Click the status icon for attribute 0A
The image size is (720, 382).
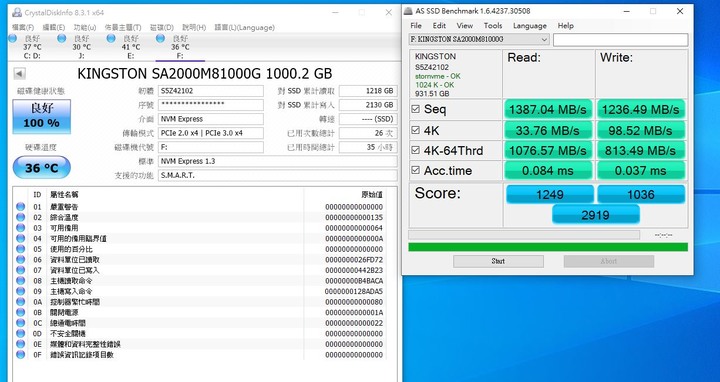pyautogui.click(x=21, y=302)
